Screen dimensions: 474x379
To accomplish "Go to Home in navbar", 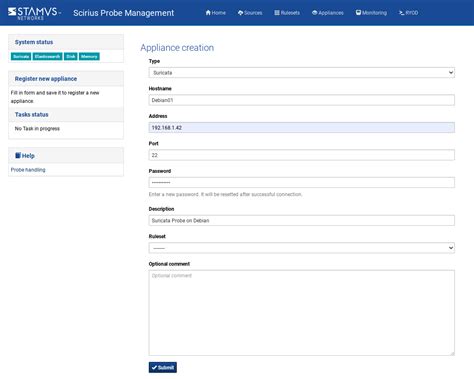I will [215, 13].
